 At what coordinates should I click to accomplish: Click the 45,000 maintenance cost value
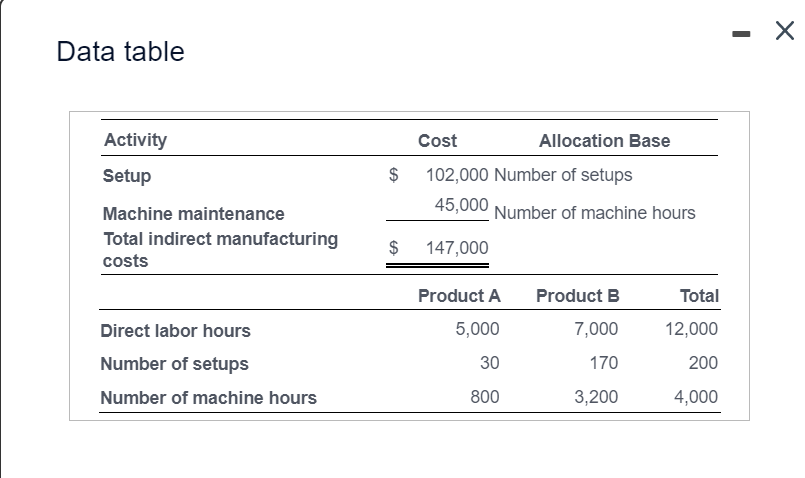[x=461, y=204]
